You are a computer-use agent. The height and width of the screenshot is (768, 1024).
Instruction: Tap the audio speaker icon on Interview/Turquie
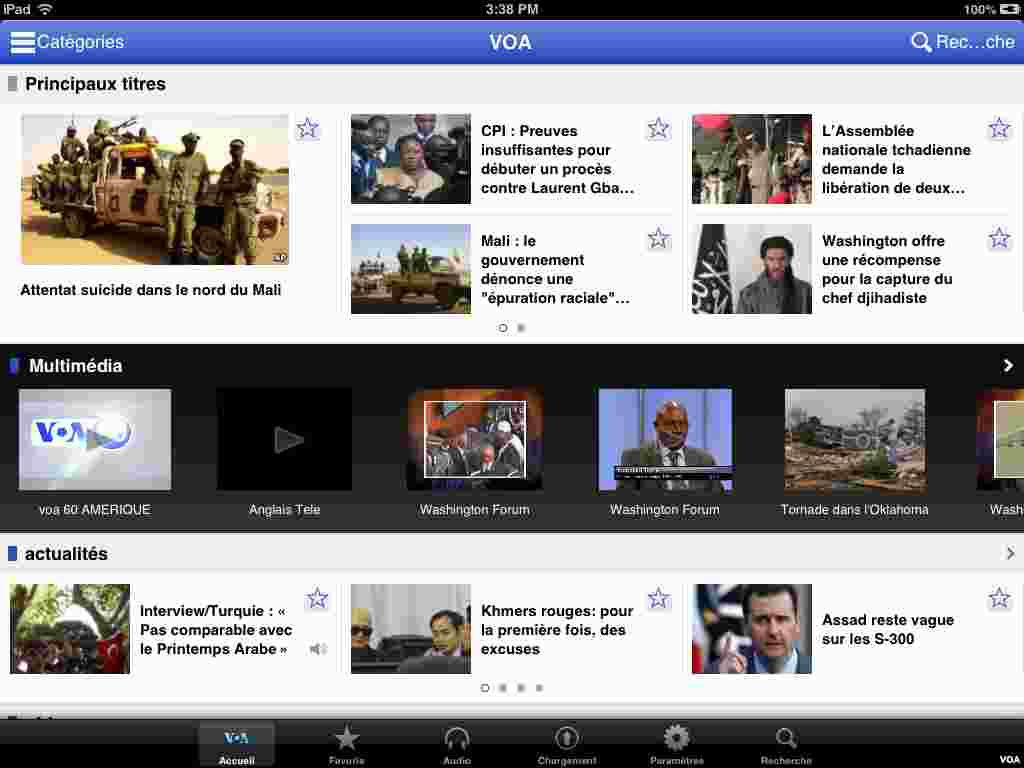(x=318, y=648)
